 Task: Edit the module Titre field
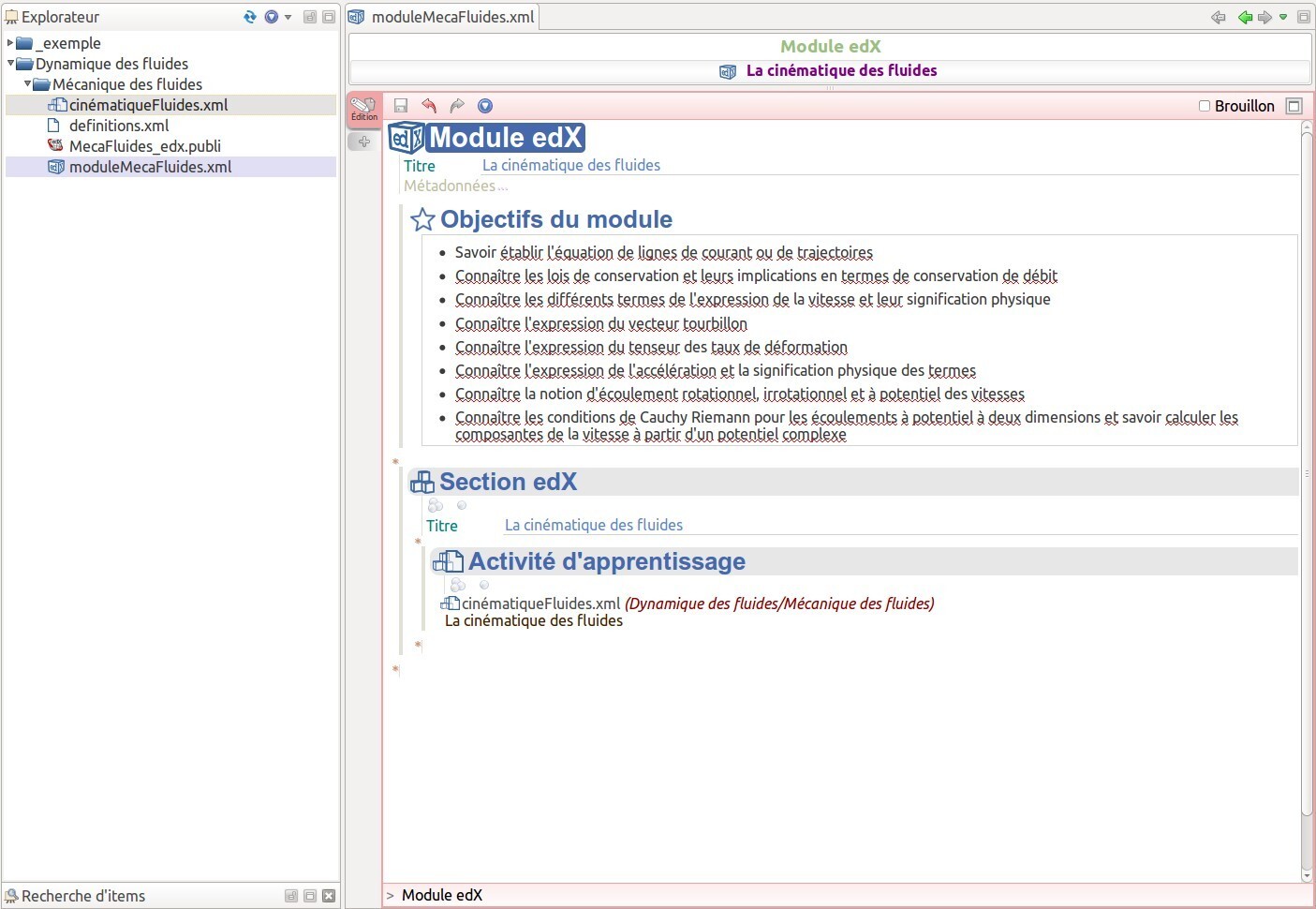(890, 165)
